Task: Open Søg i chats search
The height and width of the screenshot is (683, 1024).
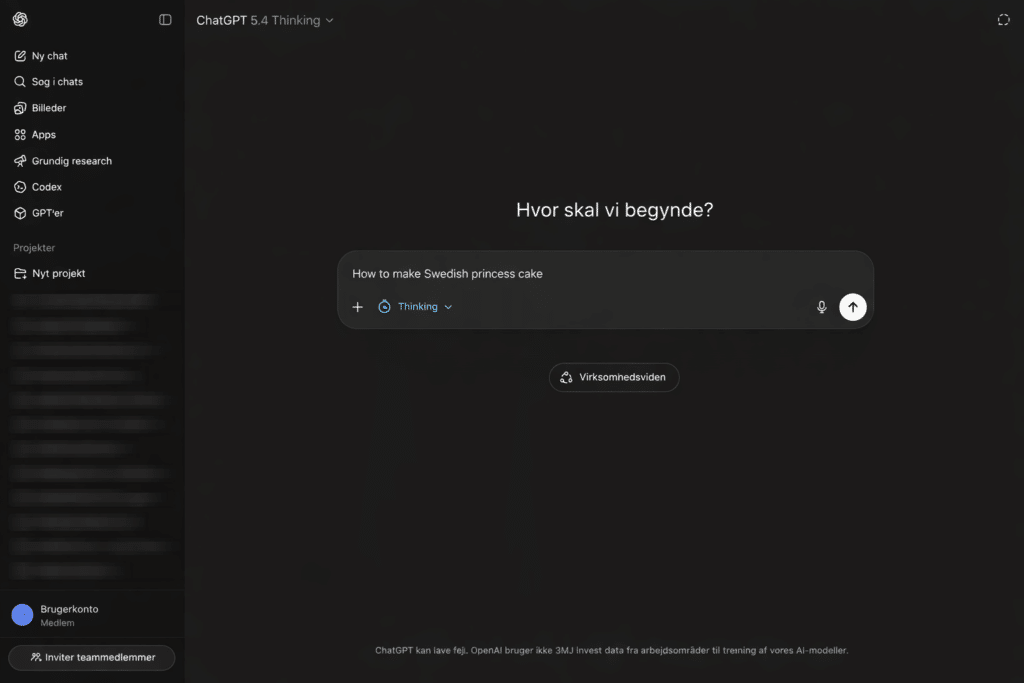Action: click(x=52, y=81)
